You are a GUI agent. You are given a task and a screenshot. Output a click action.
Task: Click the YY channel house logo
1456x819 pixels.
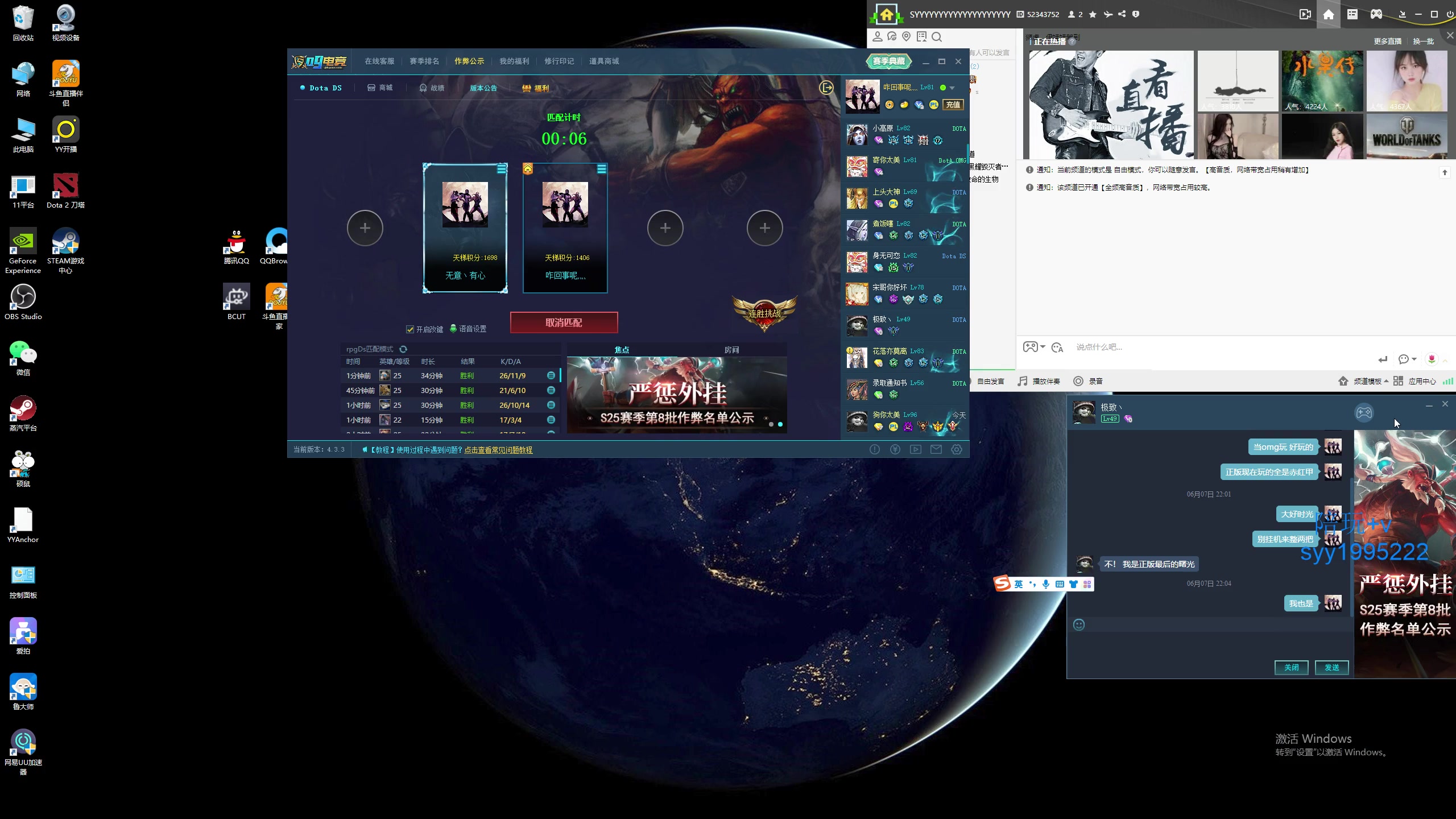[x=887, y=14]
